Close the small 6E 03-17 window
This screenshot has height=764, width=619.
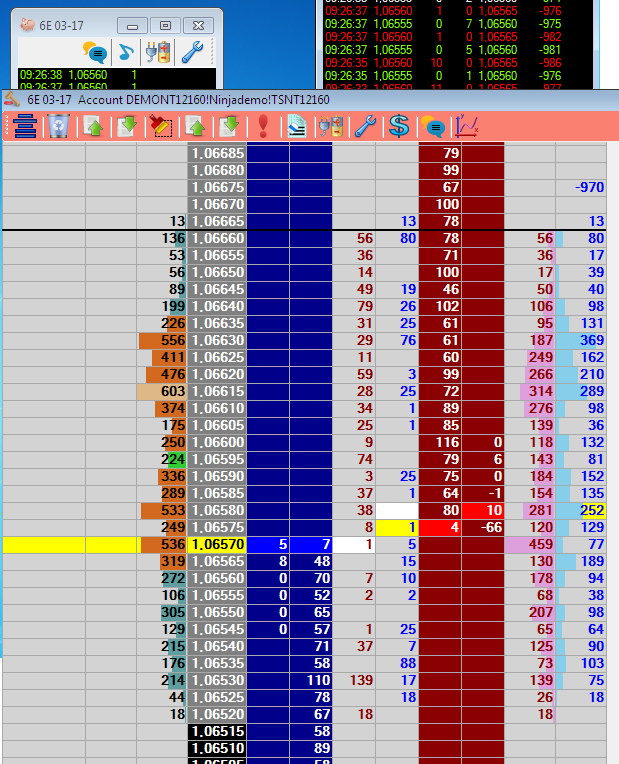tap(198, 25)
